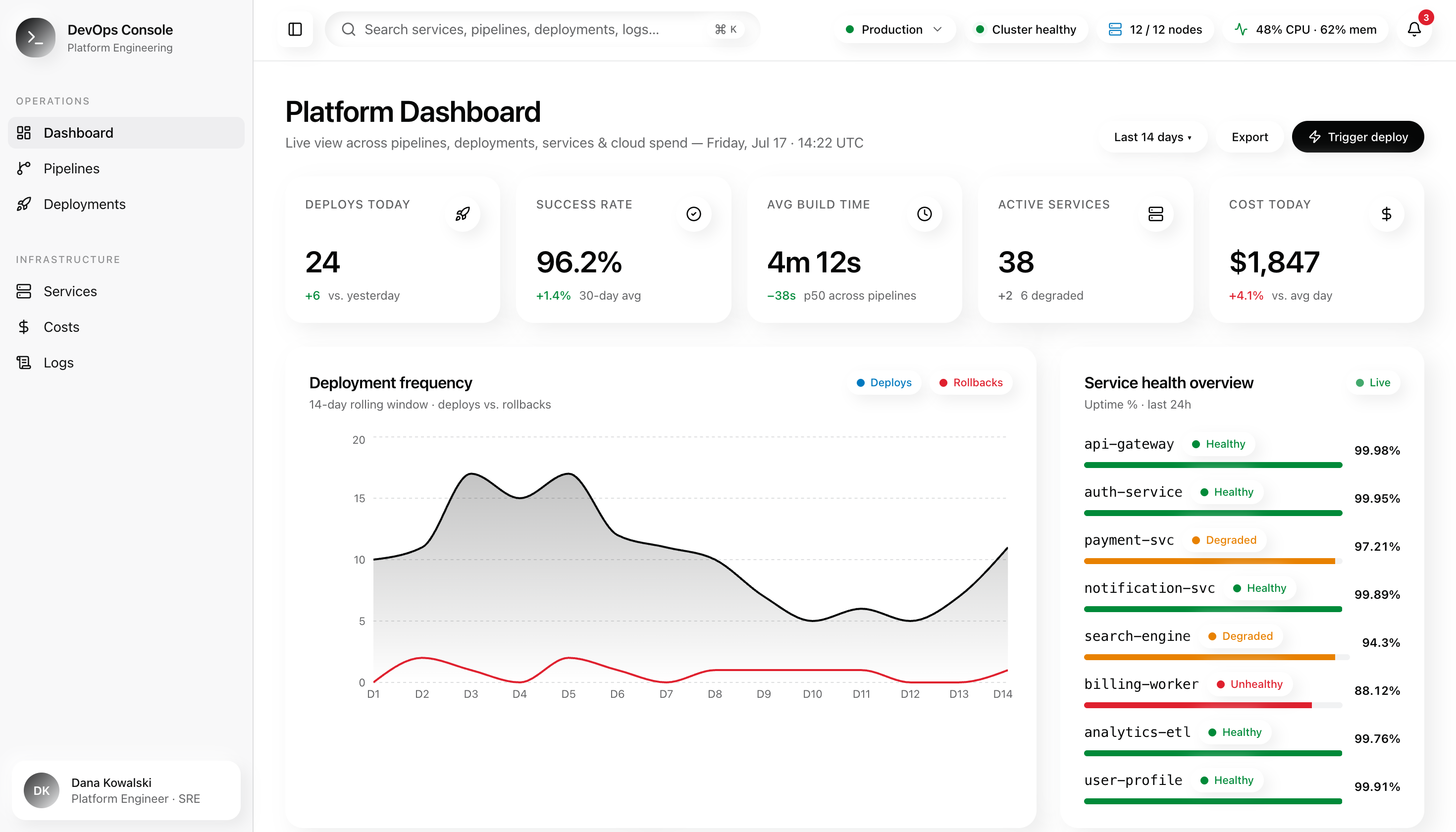Click the analytics-etl service name
Screen dimensions: 1456x832
[x=1137, y=732]
